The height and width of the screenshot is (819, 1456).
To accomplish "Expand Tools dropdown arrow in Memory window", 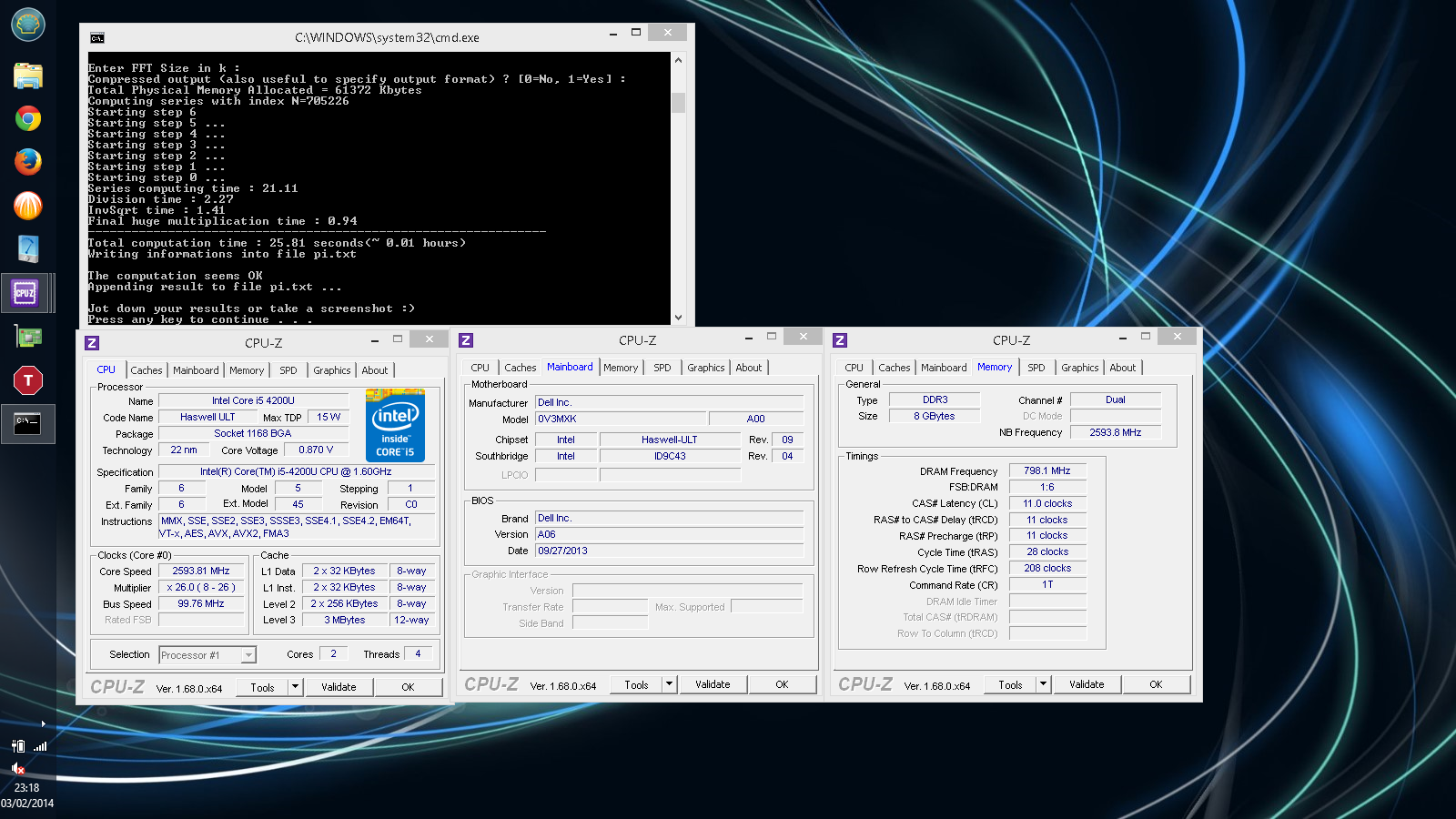I will [1043, 684].
